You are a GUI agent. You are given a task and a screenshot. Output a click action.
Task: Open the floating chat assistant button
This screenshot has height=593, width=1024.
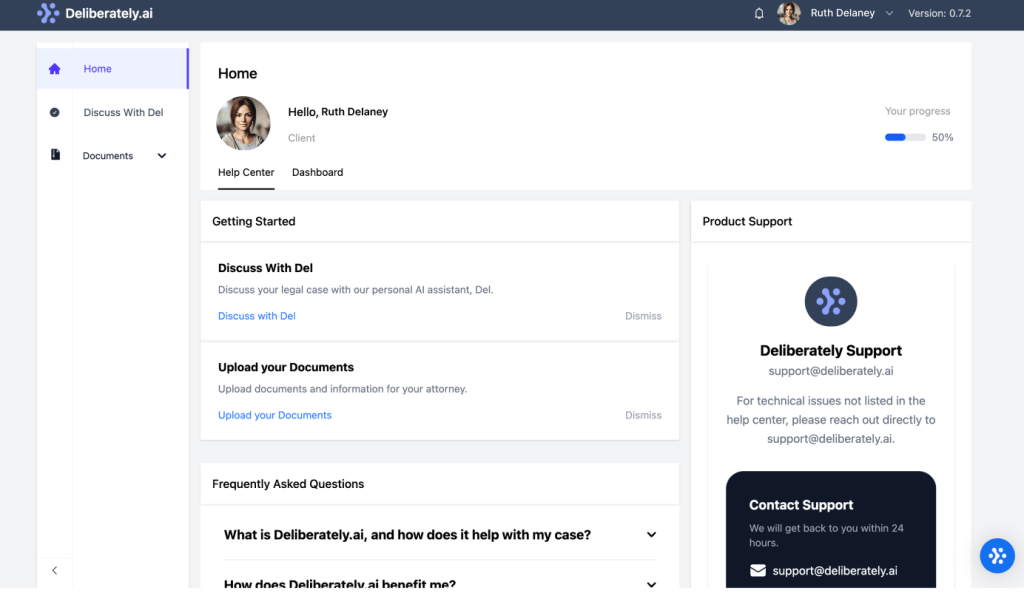pos(996,556)
